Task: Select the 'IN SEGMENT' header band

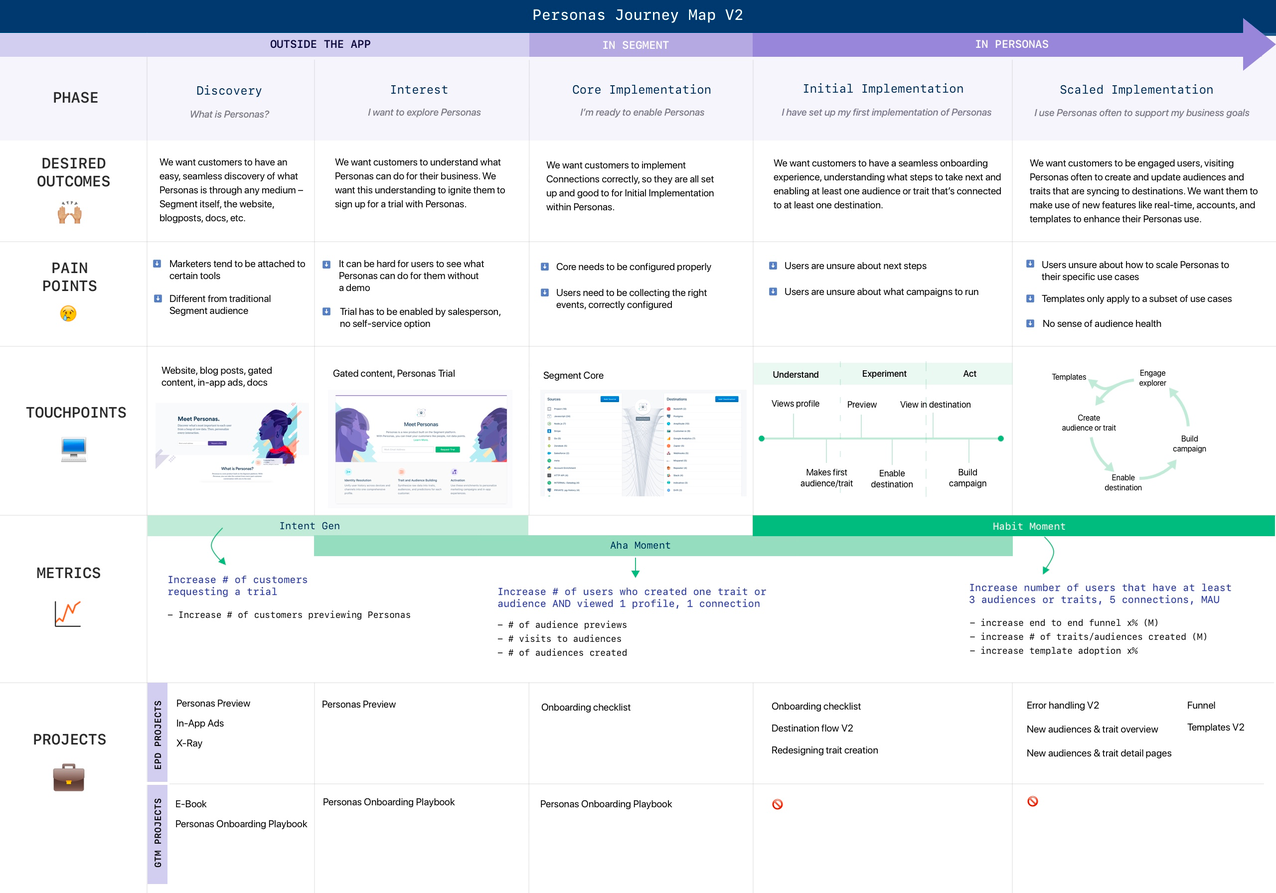Action: (640, 45)
